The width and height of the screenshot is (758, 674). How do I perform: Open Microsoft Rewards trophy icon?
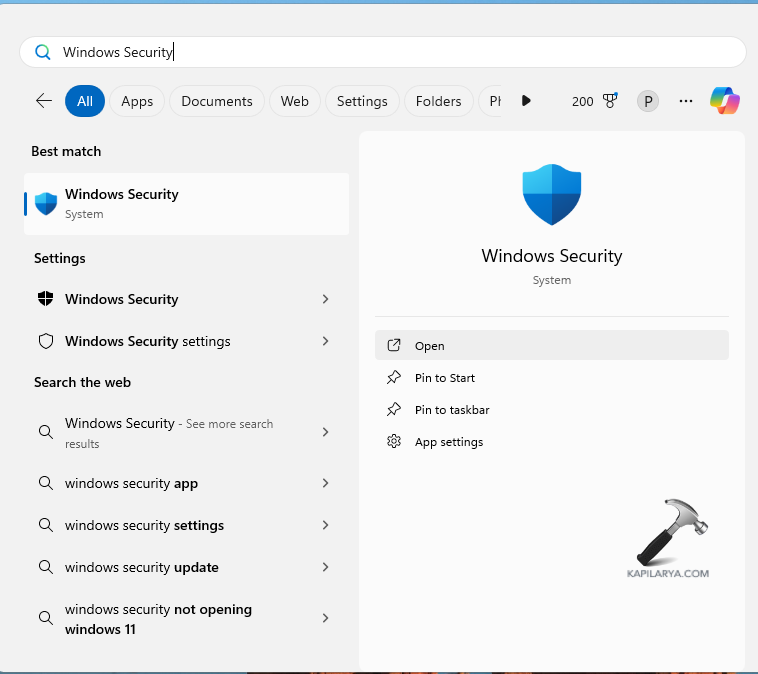[x=610, y=101]
